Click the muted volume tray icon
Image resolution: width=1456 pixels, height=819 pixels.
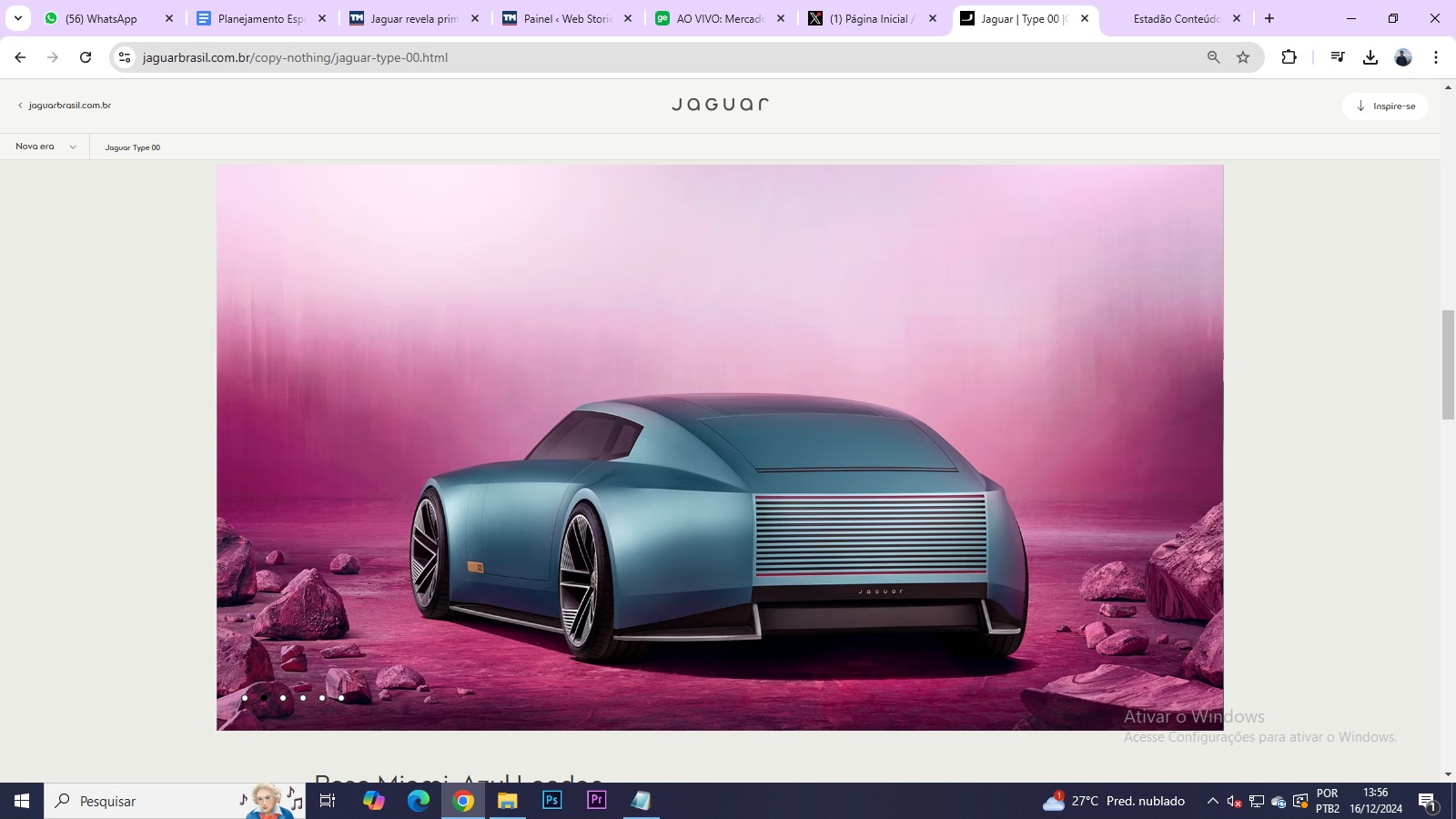(x=1234, y=801)
